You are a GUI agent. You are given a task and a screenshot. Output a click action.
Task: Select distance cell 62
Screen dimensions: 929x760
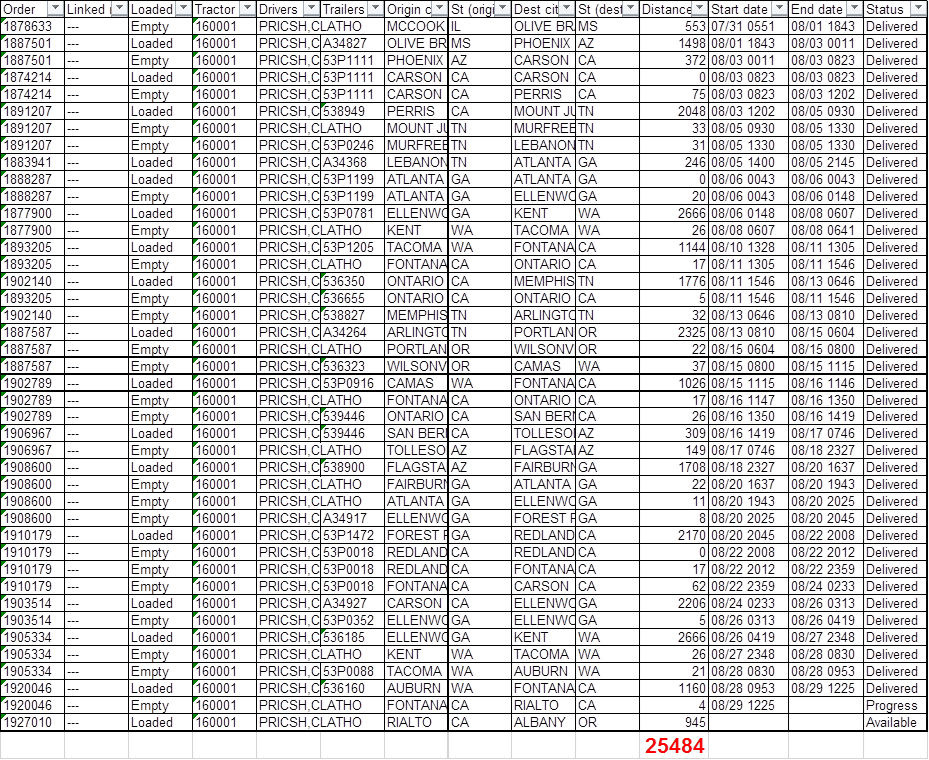coord(674,586)
